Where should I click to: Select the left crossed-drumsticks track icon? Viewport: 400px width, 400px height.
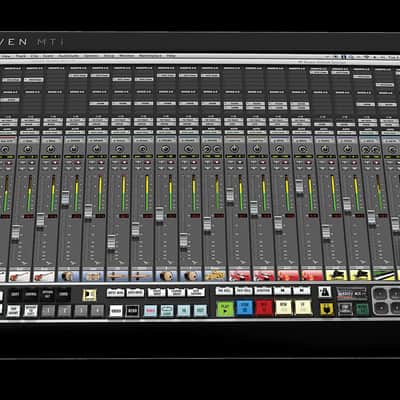coord(117,276)
